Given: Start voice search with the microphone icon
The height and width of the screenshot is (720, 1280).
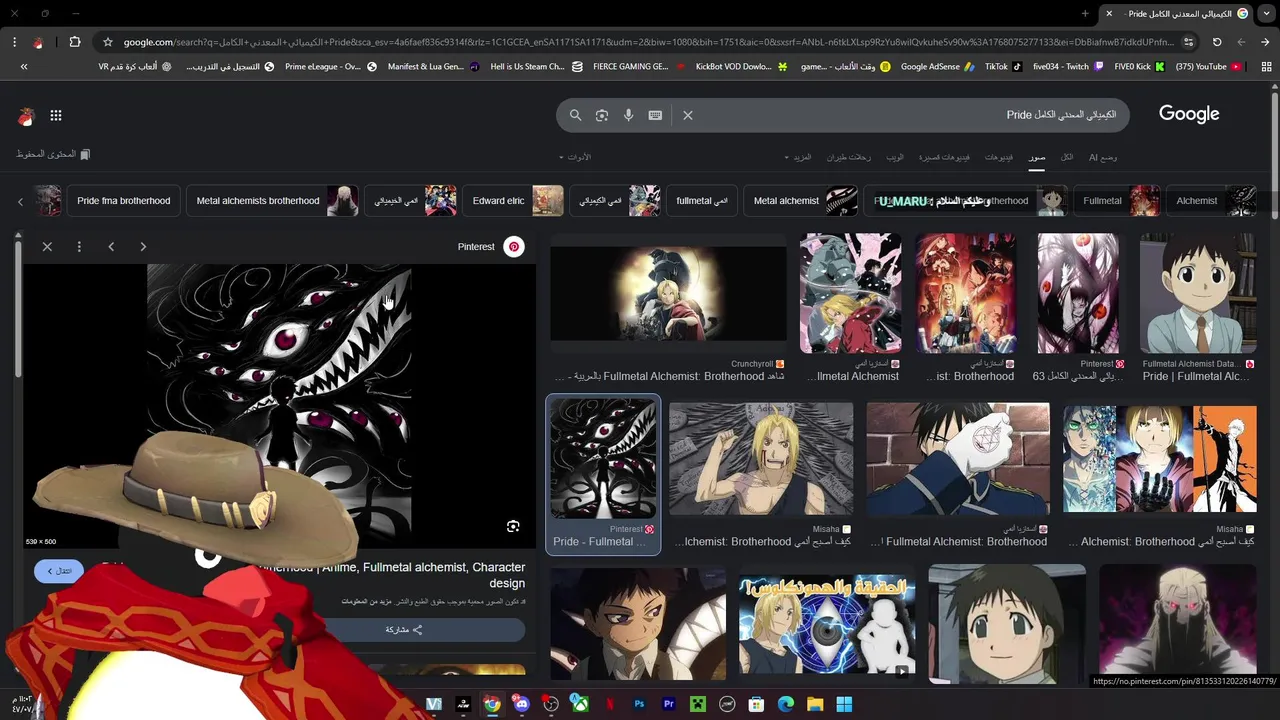Looking at the screenshot, I should (628, 115).
